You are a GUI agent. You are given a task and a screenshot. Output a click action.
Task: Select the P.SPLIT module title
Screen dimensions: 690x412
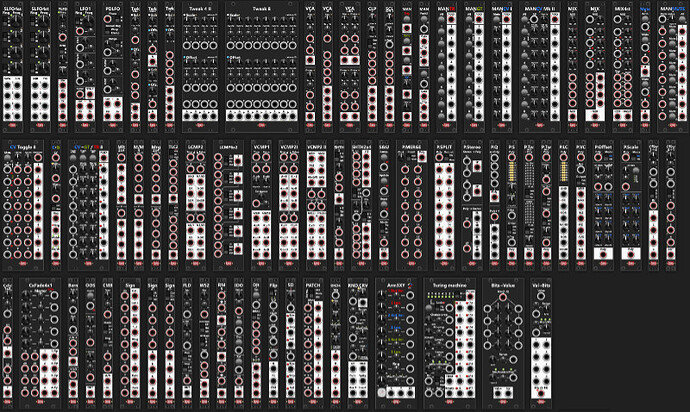[x=444, y=147]
